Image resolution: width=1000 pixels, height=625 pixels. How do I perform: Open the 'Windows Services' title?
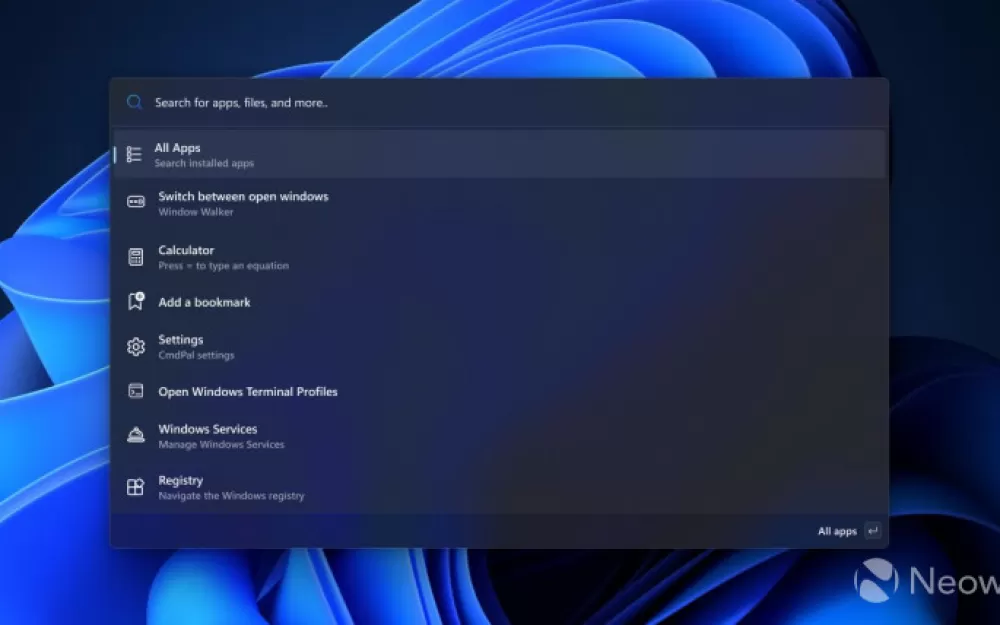pos(208,429)
